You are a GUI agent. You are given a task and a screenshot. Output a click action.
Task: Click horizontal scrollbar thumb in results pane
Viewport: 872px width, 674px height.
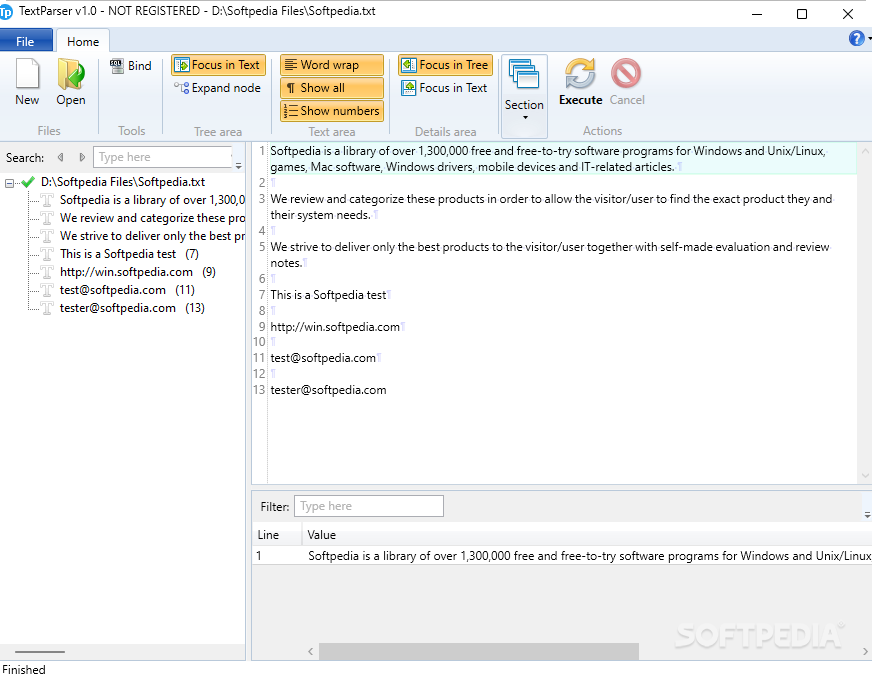point(479,651)
